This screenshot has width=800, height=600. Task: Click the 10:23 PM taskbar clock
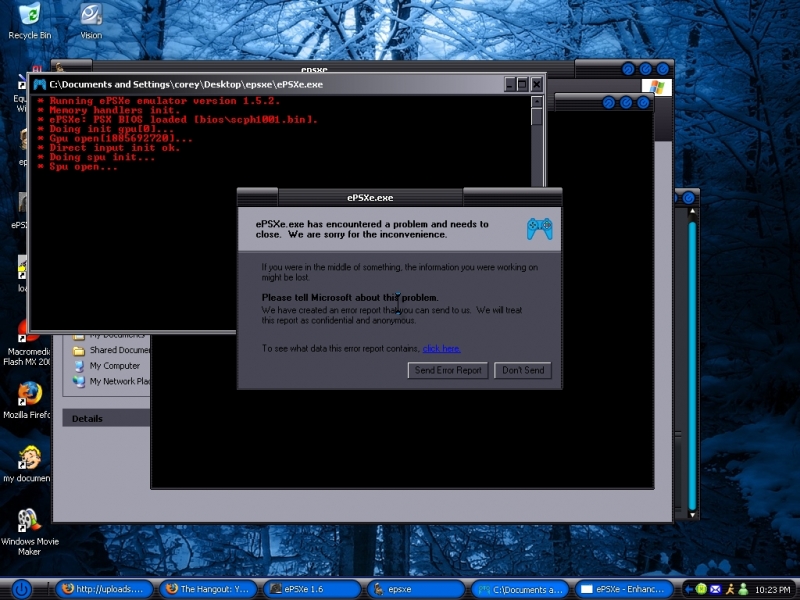pos(772,590)
